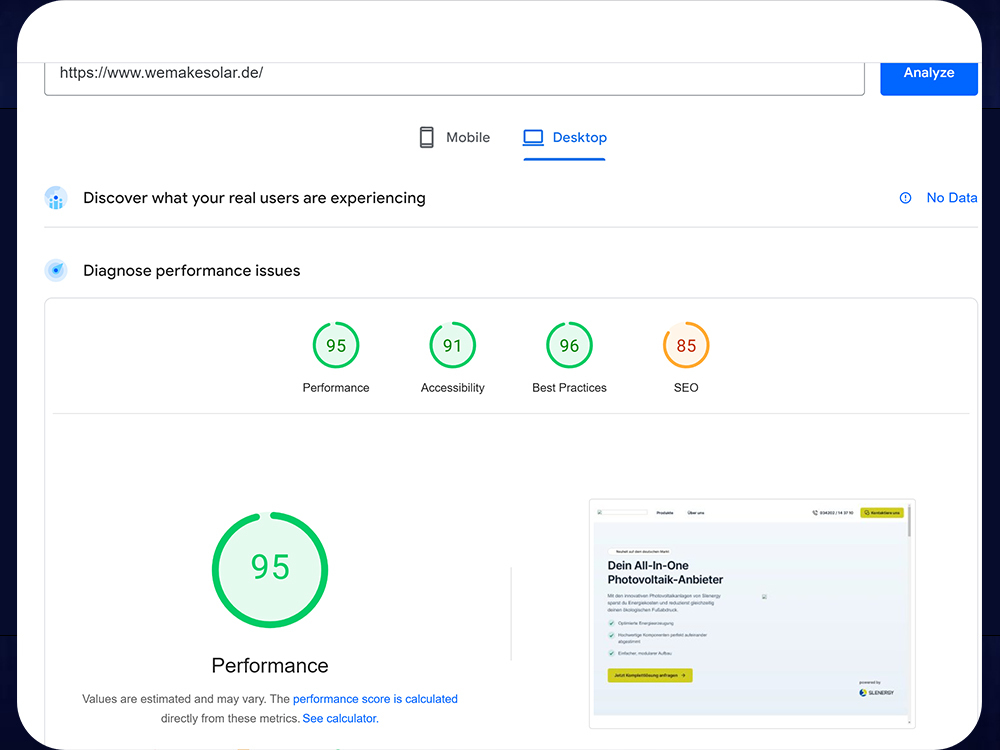1000x750 pixels.
Task: Click the scrollbar in the website preview
Action: point(909,522)
